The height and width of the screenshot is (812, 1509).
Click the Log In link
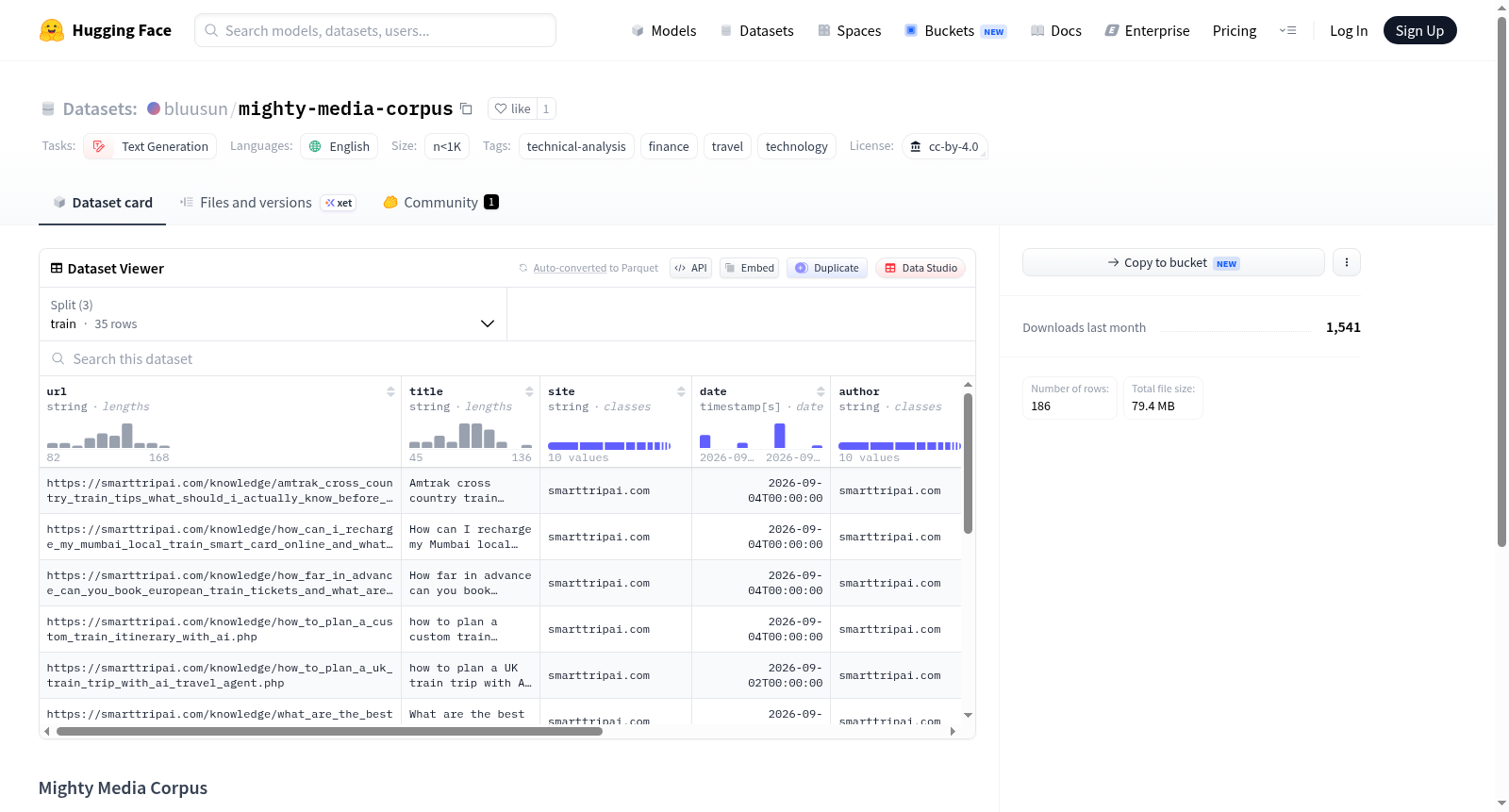click(1349, 30)
